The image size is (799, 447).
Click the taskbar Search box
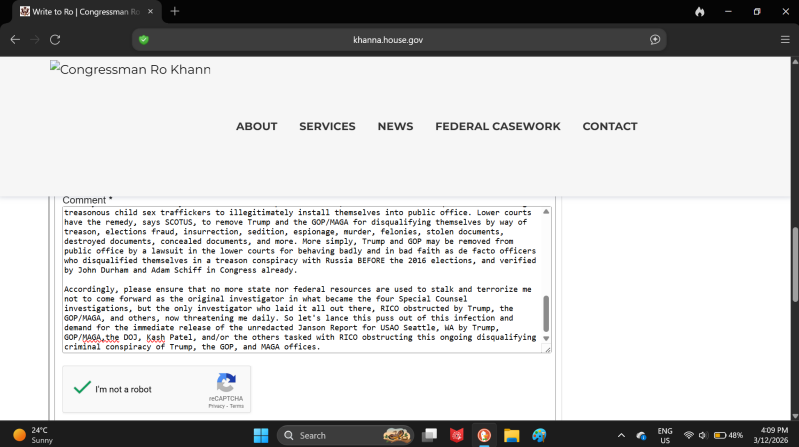[345, 435]
